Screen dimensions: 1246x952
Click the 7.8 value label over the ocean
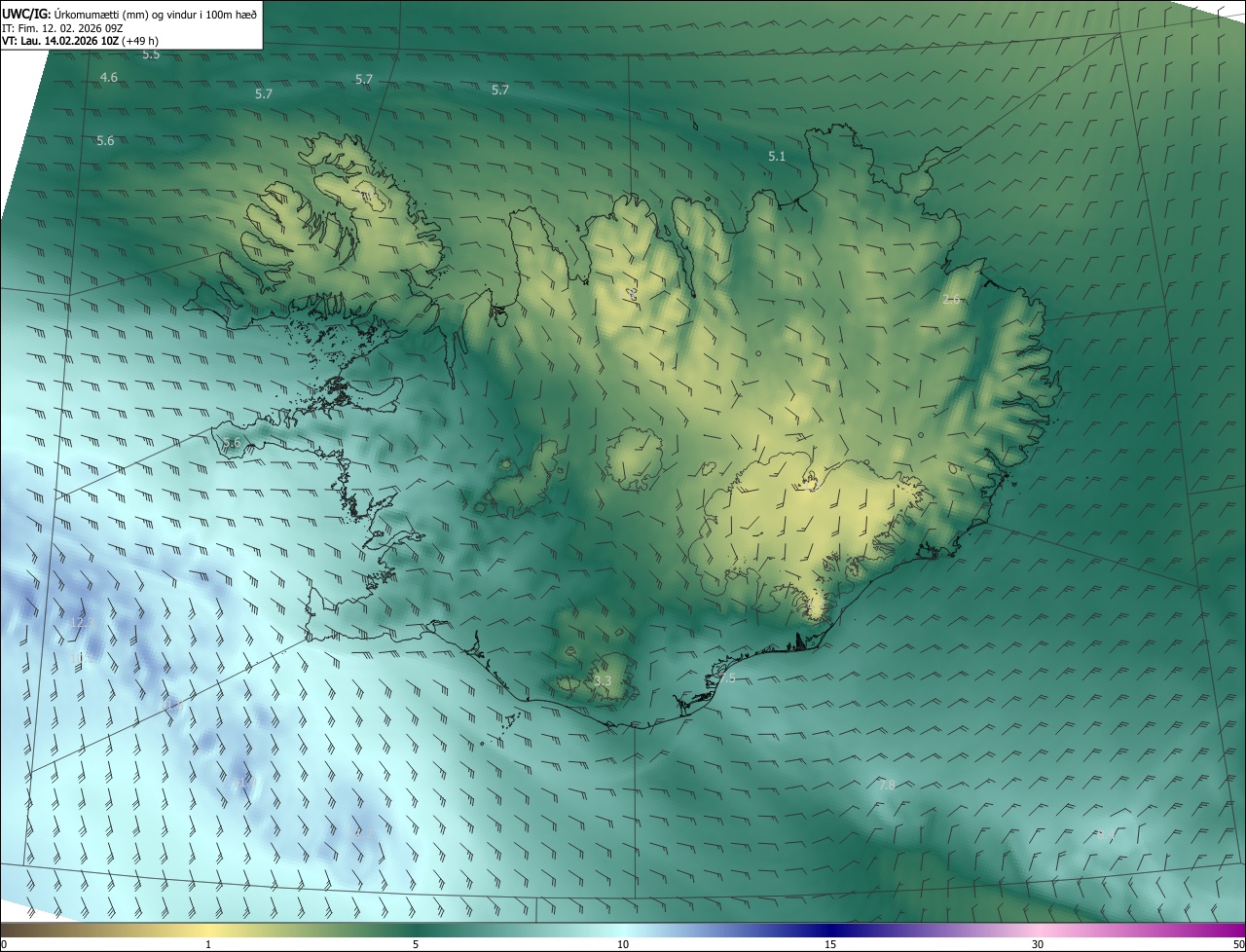pos(887,785)
